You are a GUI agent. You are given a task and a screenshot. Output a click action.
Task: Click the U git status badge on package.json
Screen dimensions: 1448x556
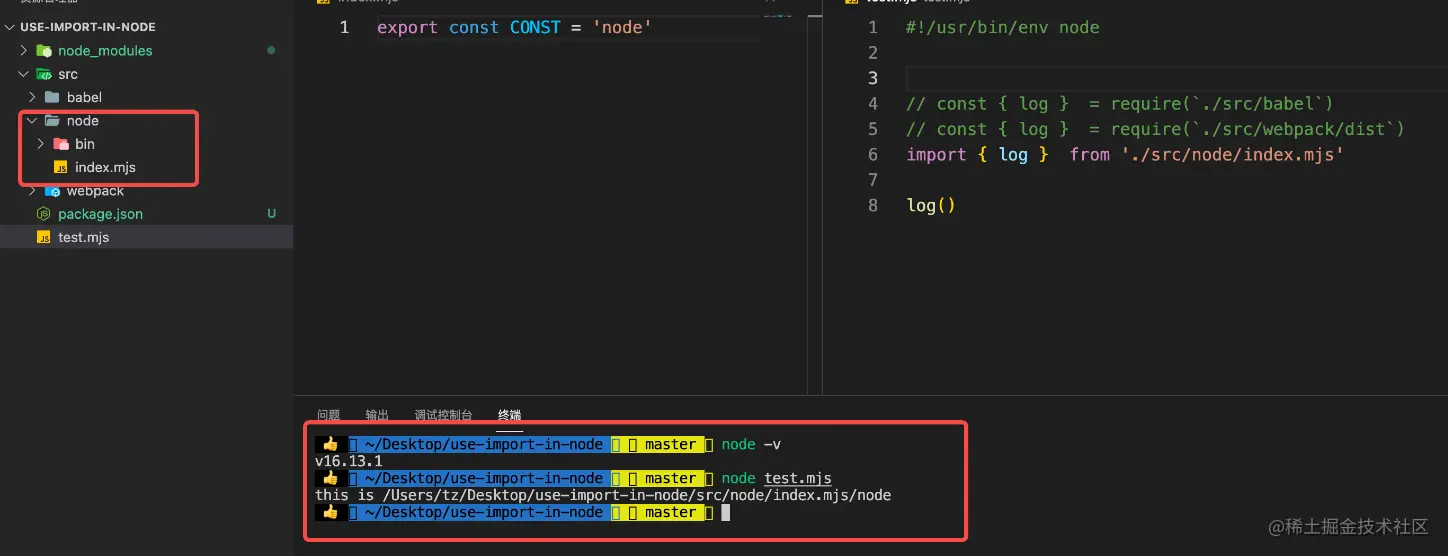(271, 214)
